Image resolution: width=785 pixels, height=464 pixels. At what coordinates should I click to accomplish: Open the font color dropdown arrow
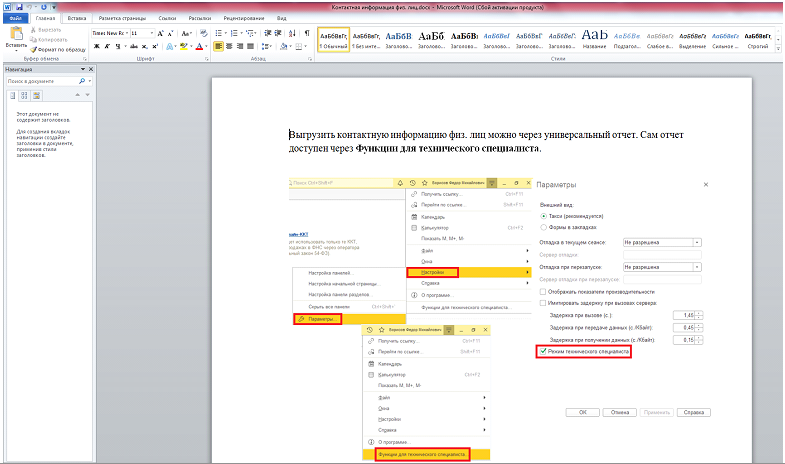[x=206, y=47]
